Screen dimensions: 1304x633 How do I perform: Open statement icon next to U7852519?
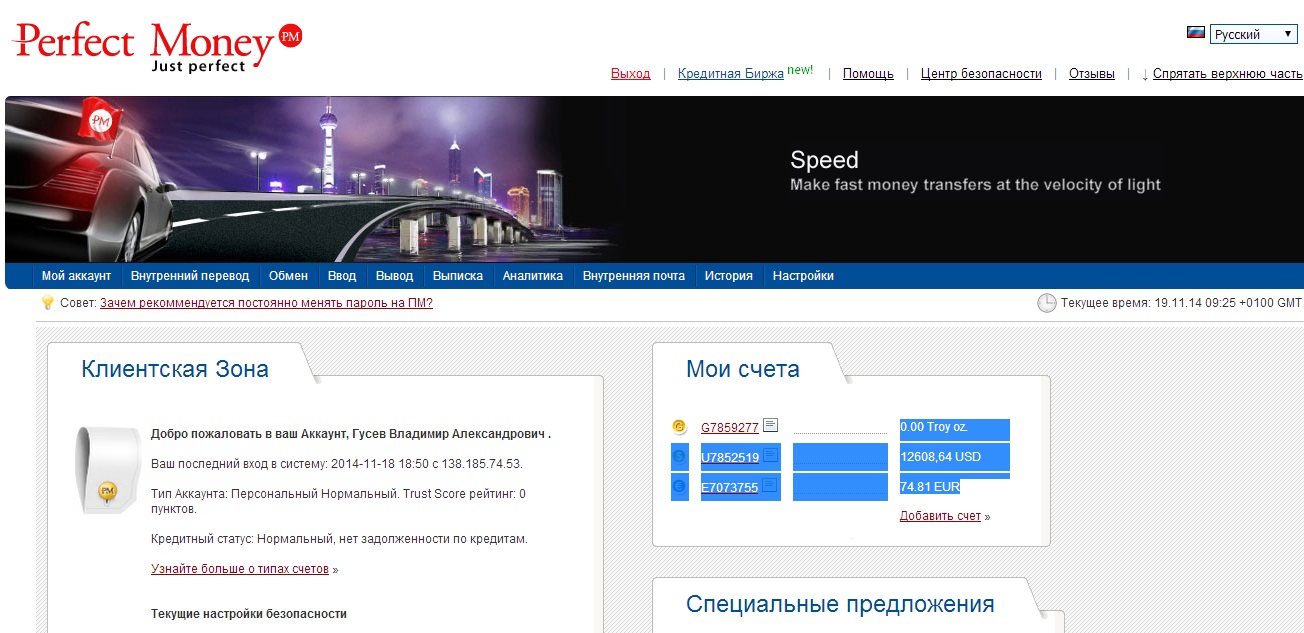point(770,456)
